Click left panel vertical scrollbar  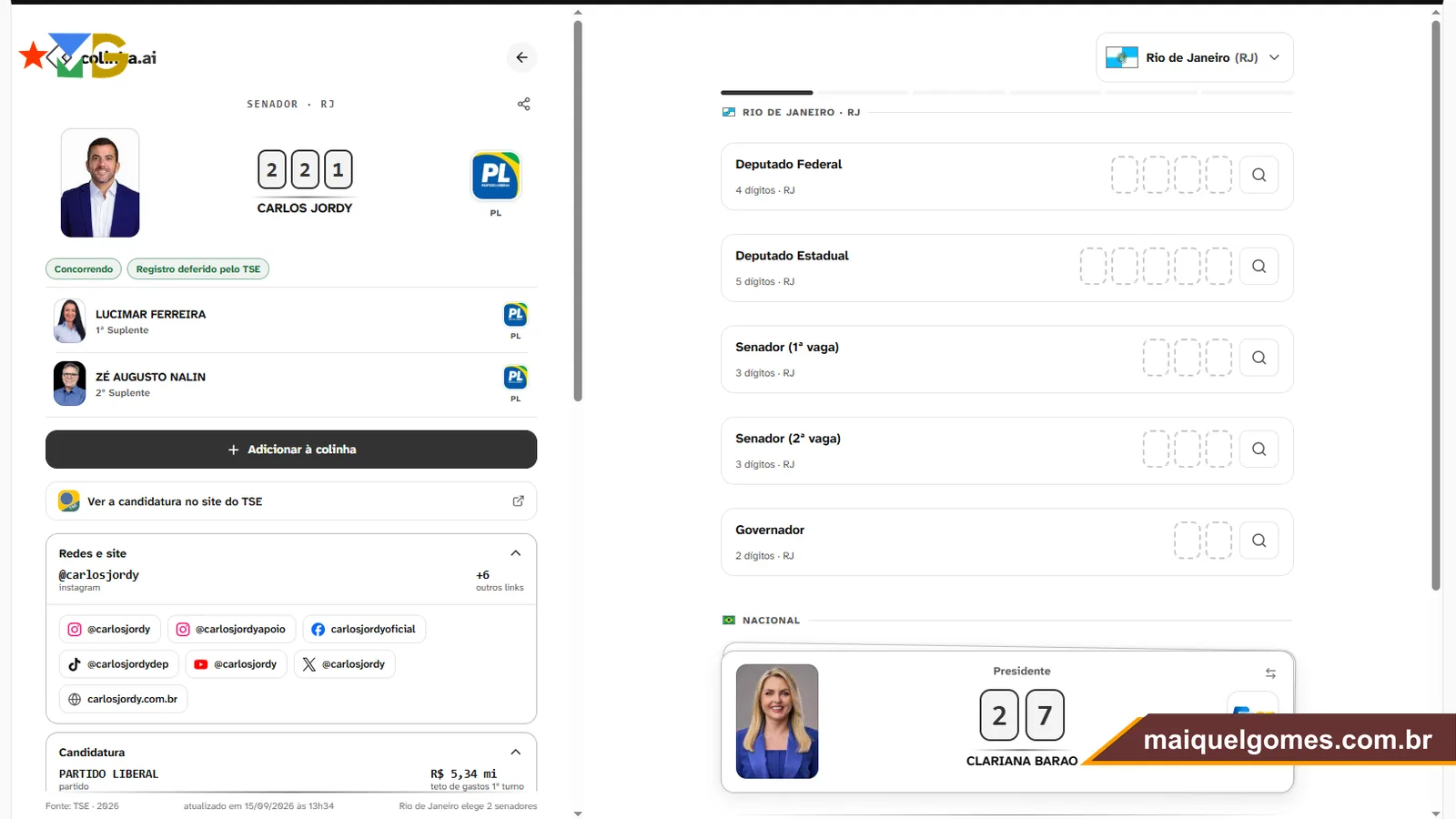(x=578, y=210)
